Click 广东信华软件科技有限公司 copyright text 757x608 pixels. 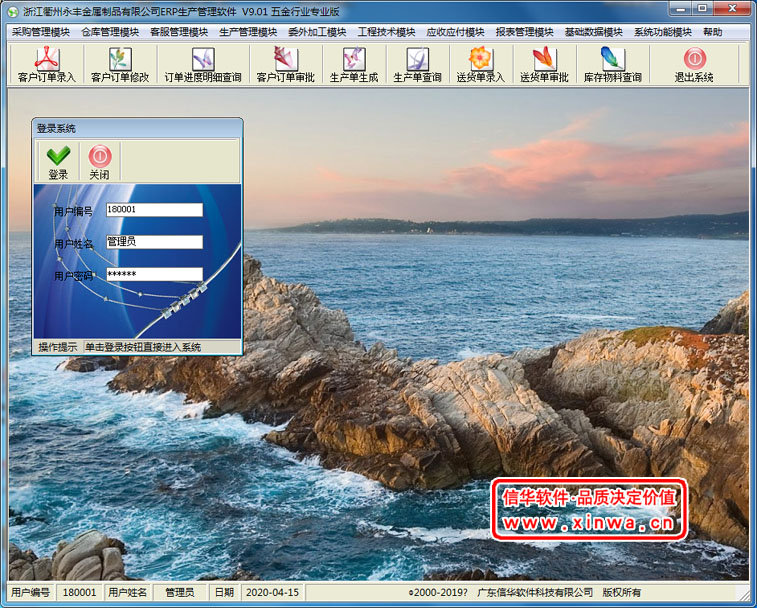point(534,592)
